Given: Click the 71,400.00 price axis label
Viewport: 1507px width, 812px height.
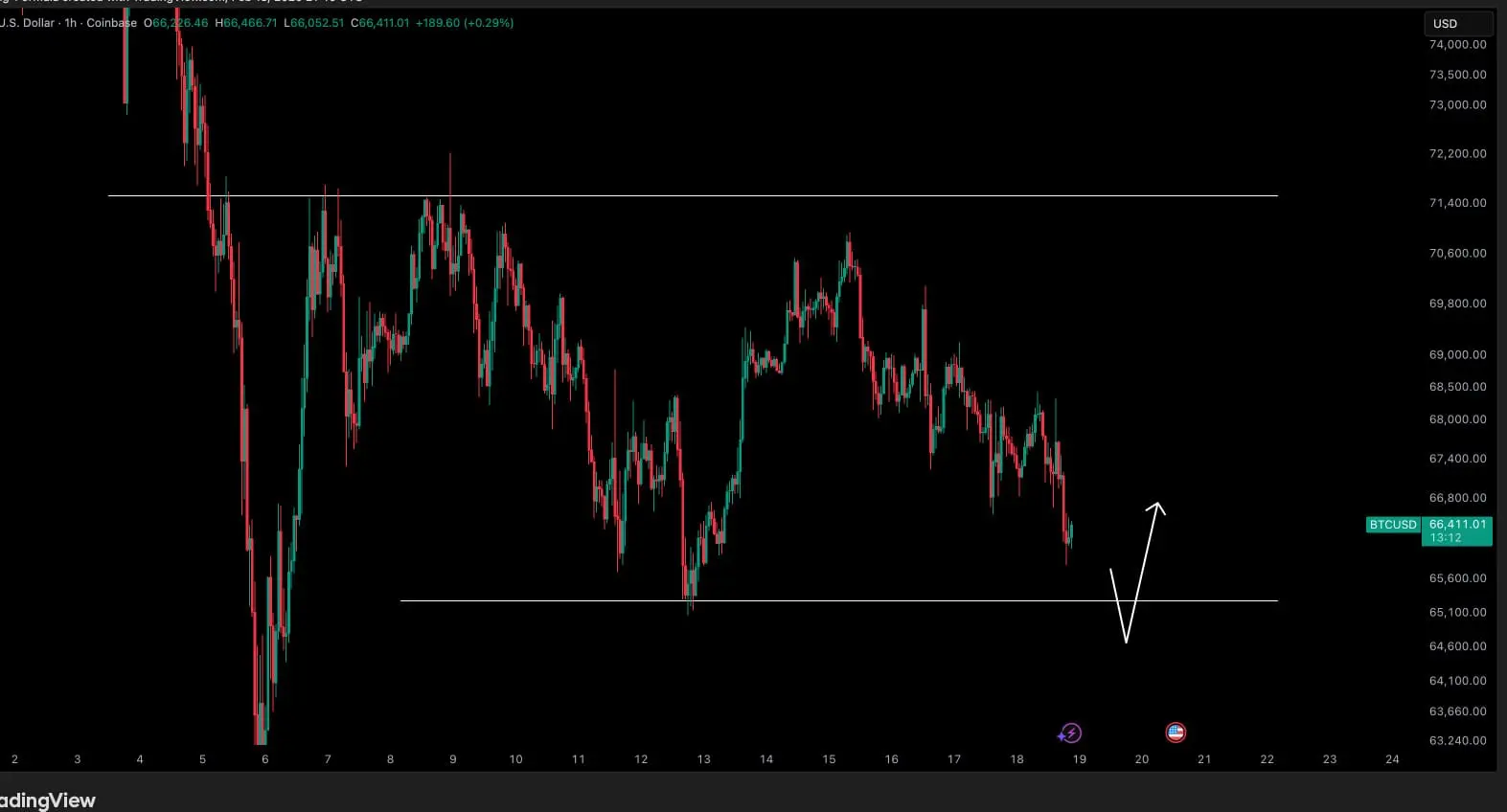Looking at the screenshot, I should [1457, 203].
